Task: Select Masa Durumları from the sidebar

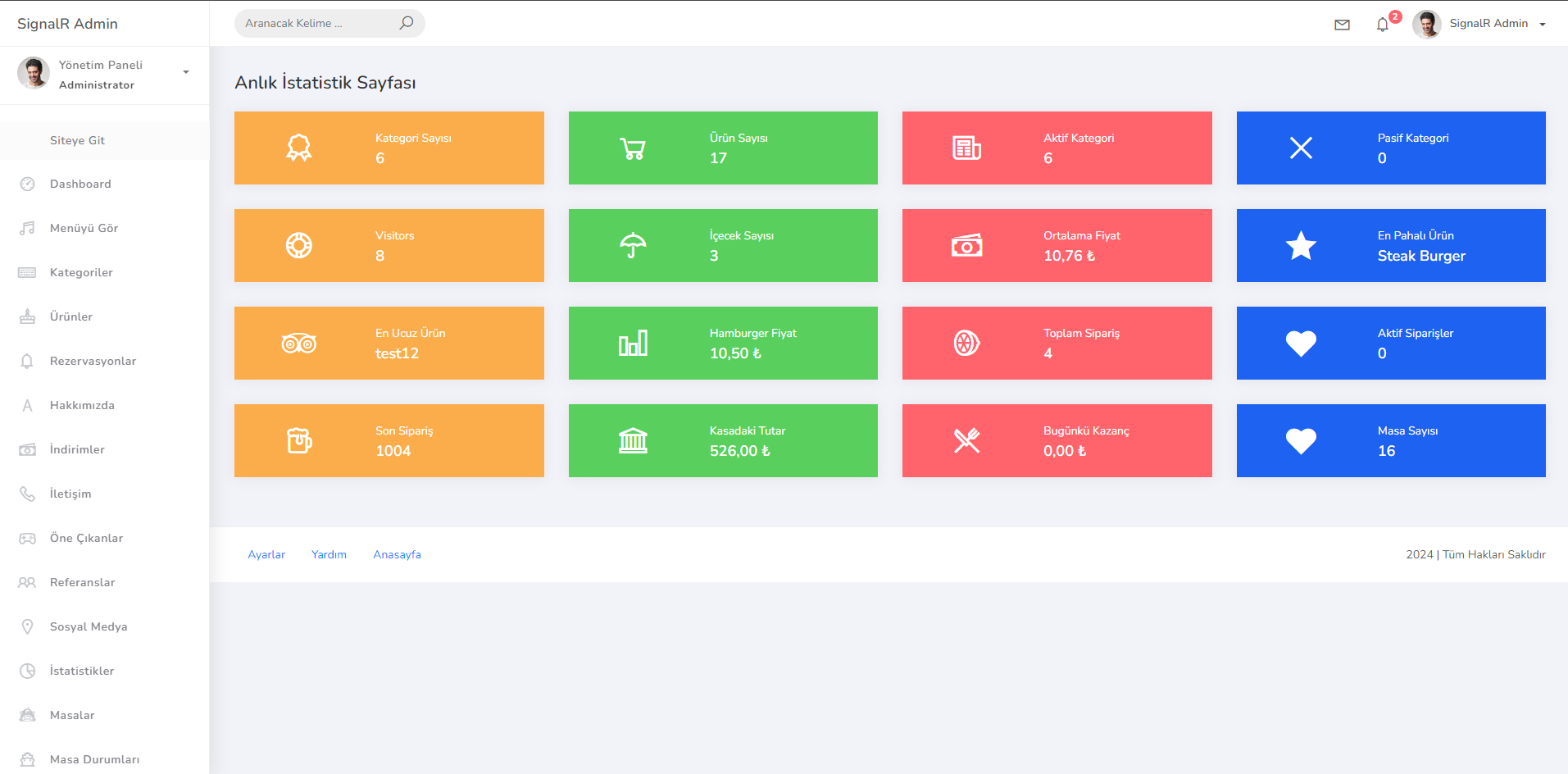Action: coord(94,759)
